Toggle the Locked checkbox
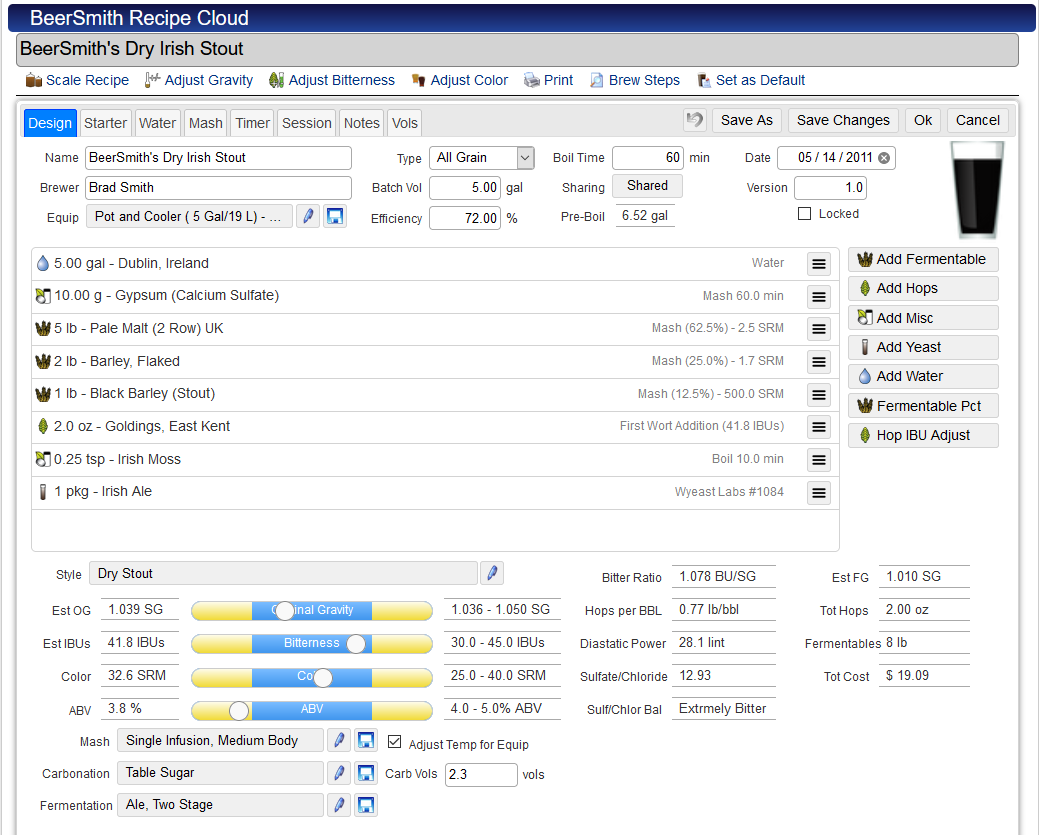Screen dimensions: 1039x835 pos(804,213)
